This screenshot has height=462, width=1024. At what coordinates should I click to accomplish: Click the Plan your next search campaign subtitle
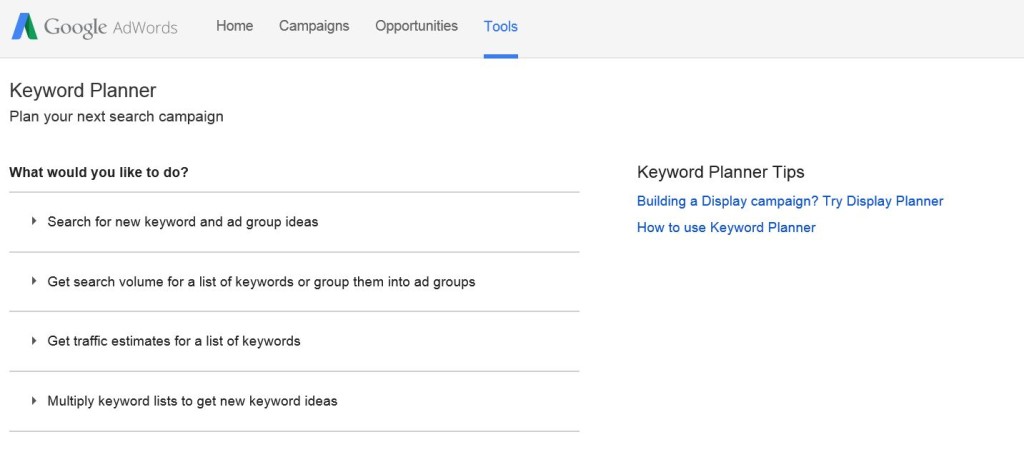pos(116,117)
